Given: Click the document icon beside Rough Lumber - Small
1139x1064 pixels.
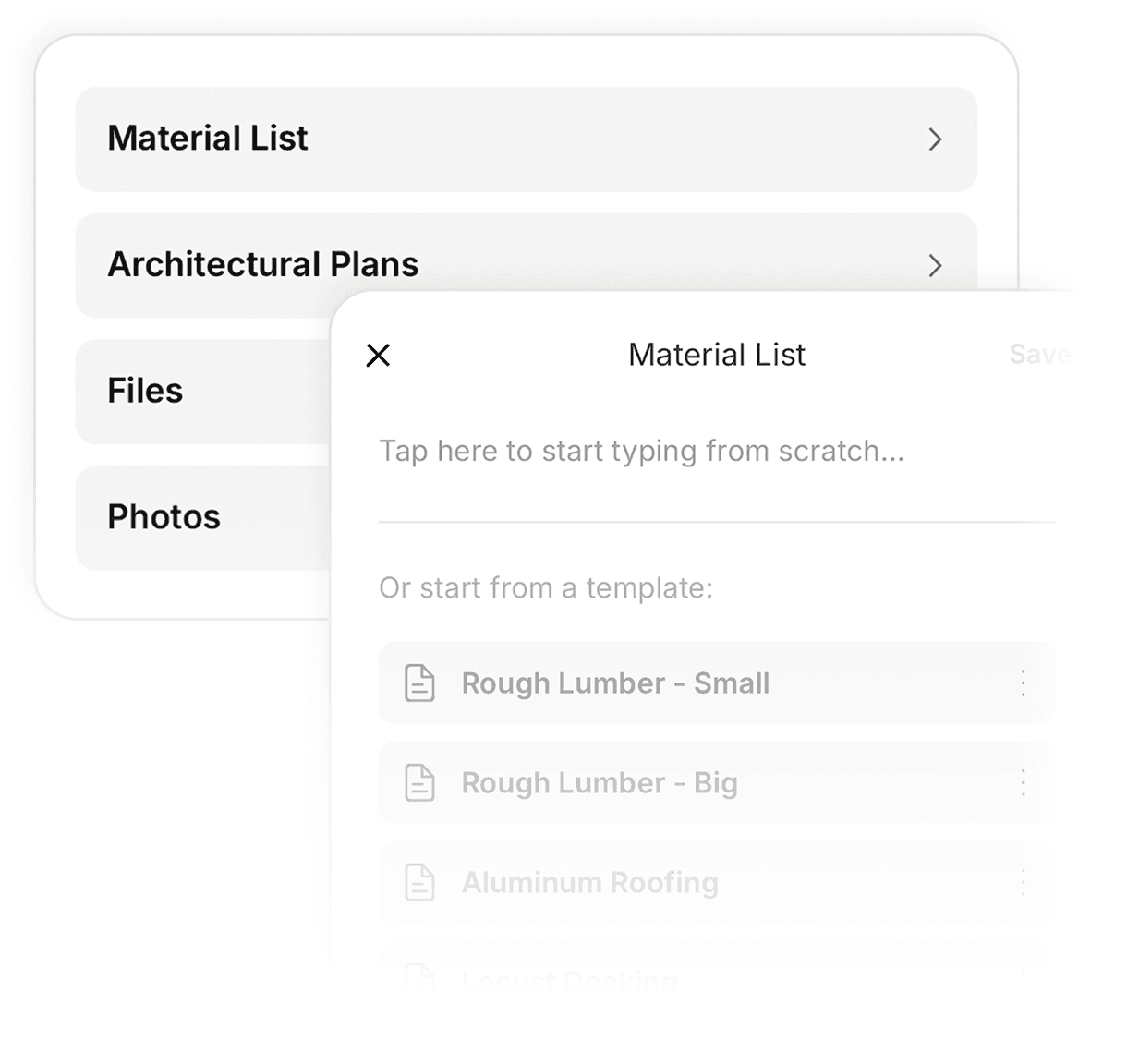Looking at the screenshot, I should 419,683.
